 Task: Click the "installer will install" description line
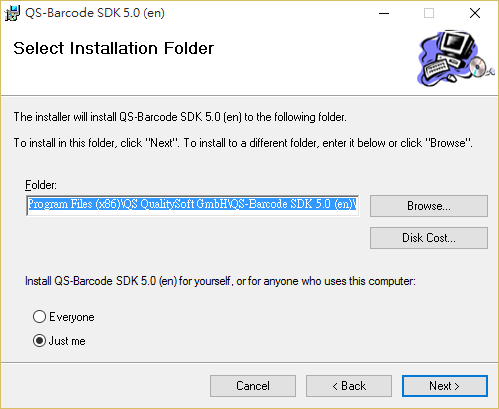point(180,117)
